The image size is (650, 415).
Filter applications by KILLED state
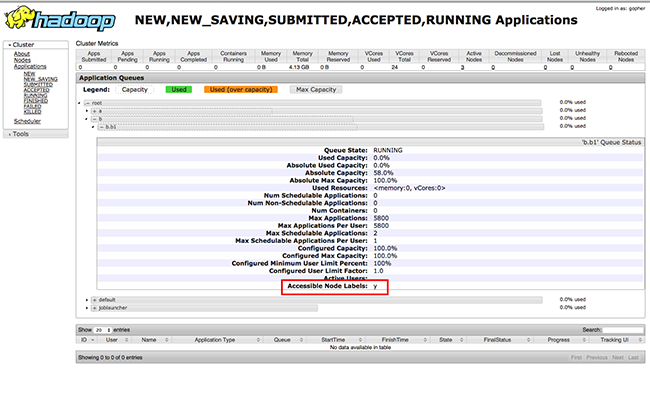click(32, 113)
